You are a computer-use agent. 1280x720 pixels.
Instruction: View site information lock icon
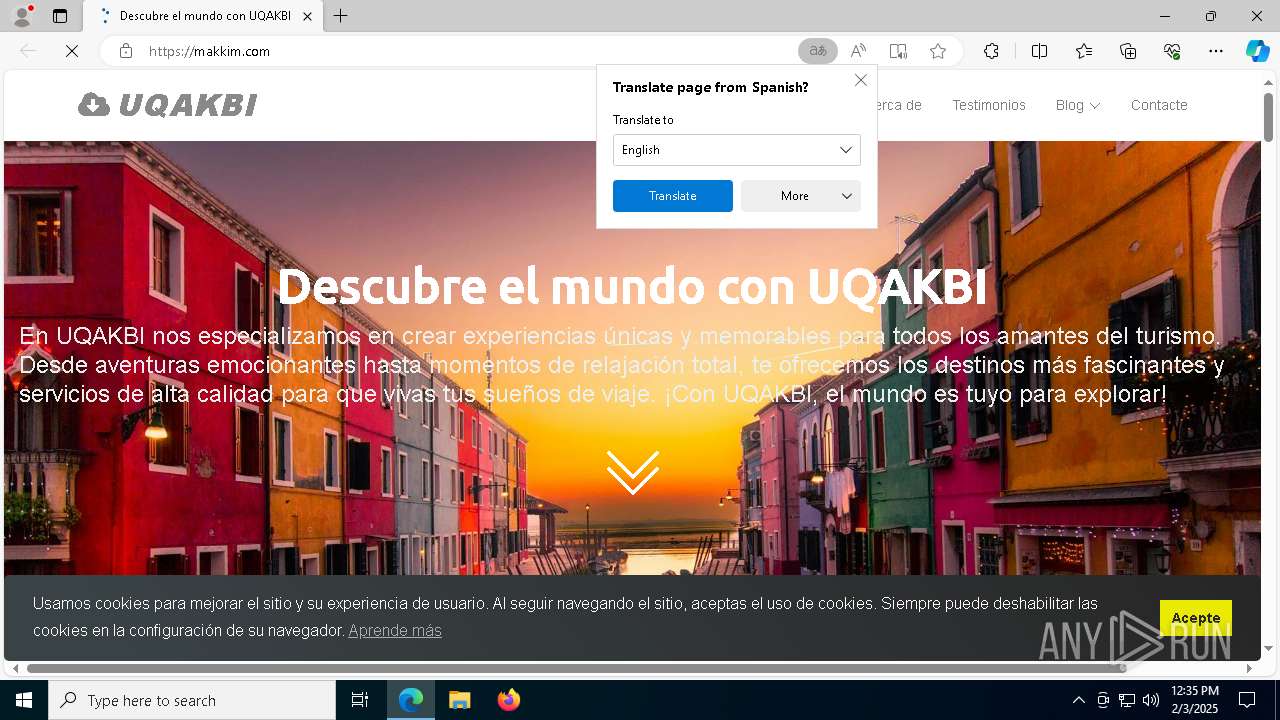click(126, 51)
